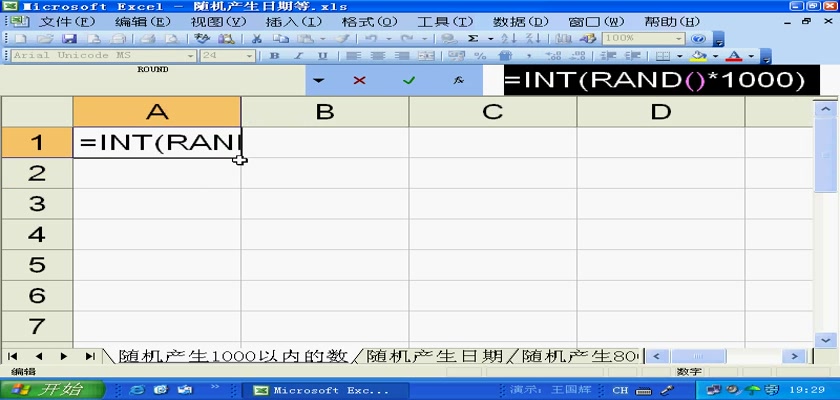Image resolution: width=840 pixels, height=400 pixels.
Task: Click the yellow fill color swatch
Action: pos(699,56)
